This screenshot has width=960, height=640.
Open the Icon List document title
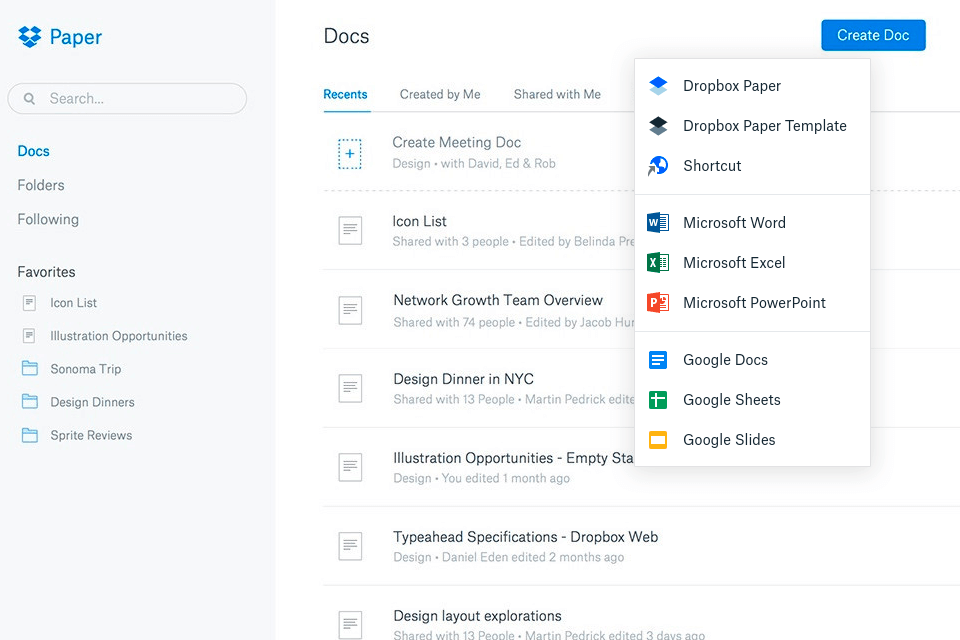[x=419, y=221]
